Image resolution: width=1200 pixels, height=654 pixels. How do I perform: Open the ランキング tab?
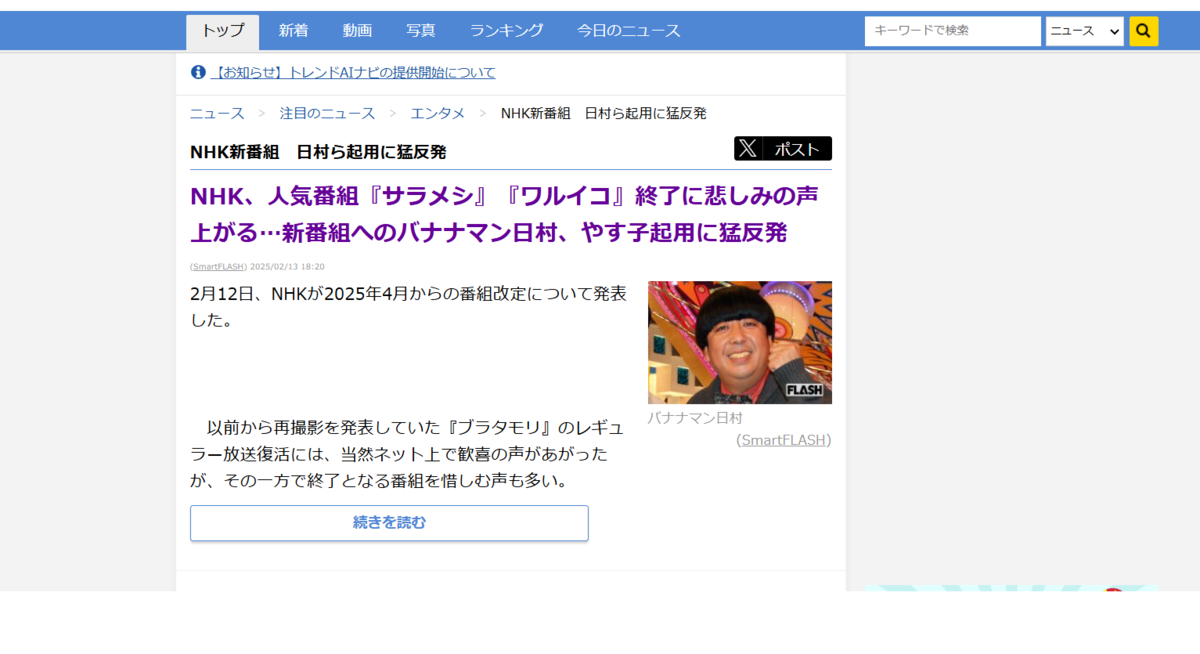(x=507, y=31)
